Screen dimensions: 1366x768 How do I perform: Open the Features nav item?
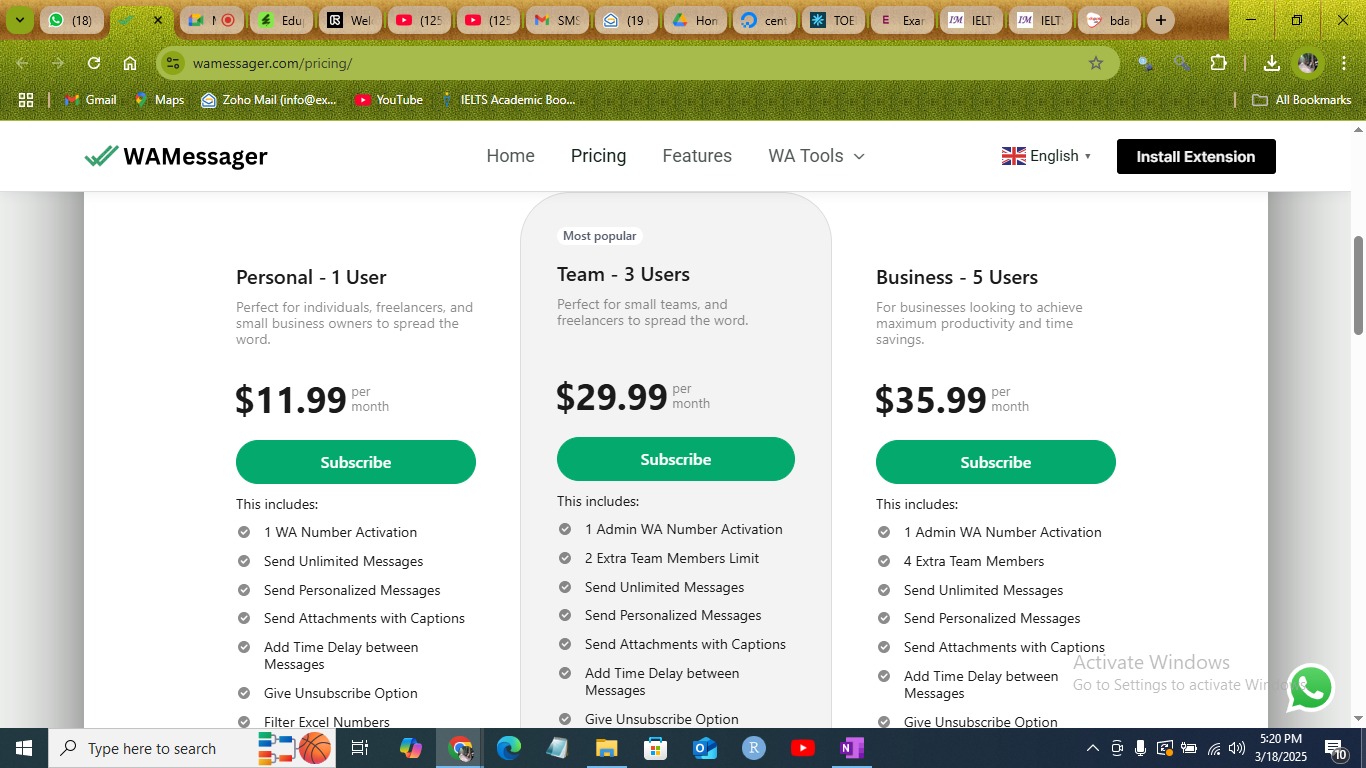[697, 156]
